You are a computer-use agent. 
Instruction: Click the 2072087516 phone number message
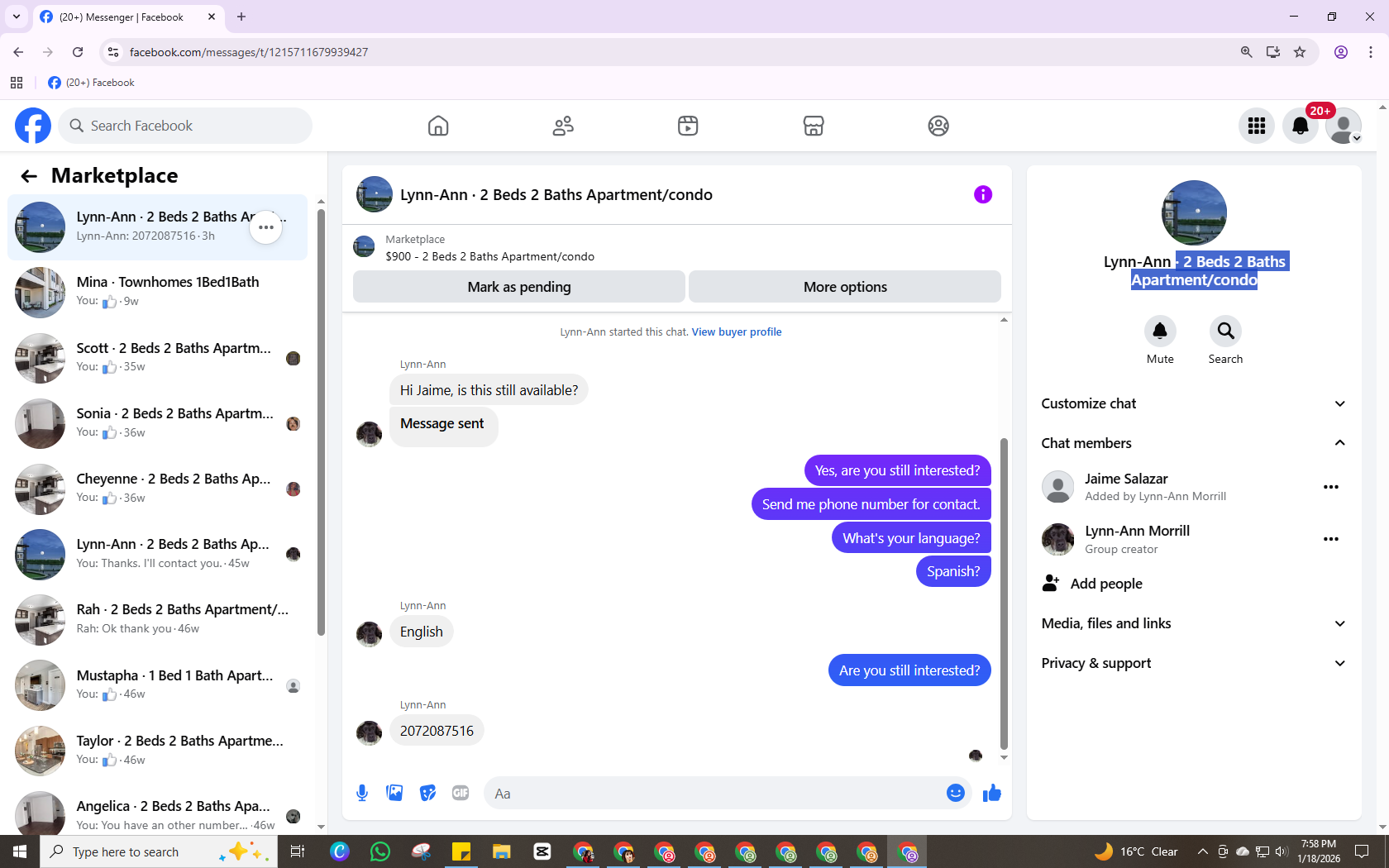click(x=437, y=731)
